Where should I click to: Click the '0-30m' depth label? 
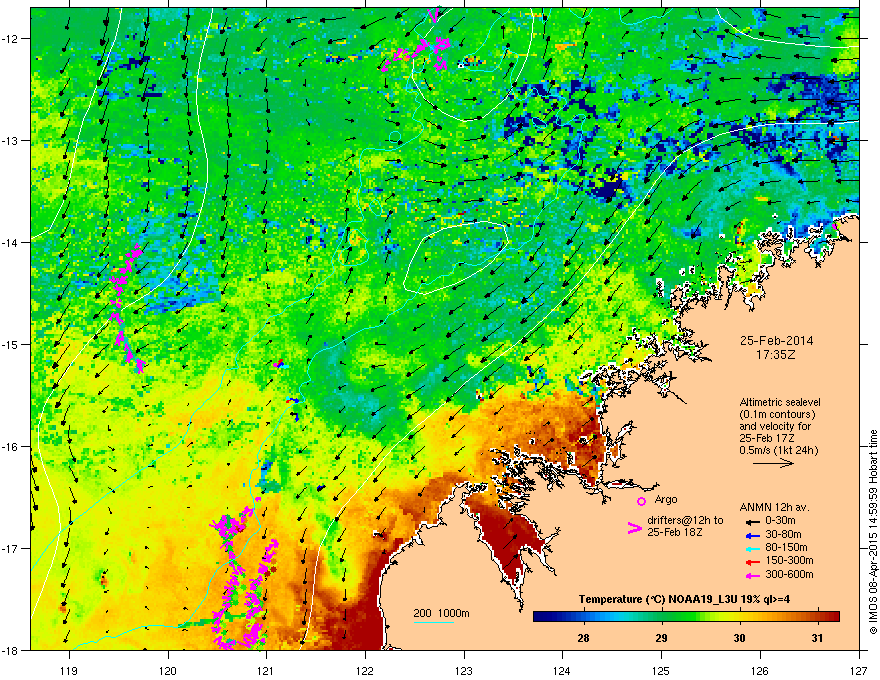(x=780, y=521)
